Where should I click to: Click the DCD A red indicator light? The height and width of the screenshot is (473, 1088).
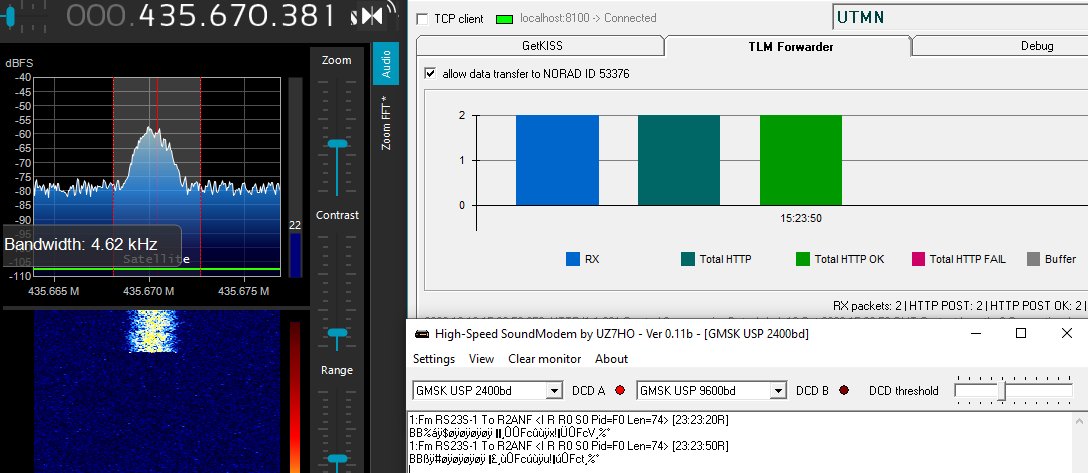[x=620, y=390]
